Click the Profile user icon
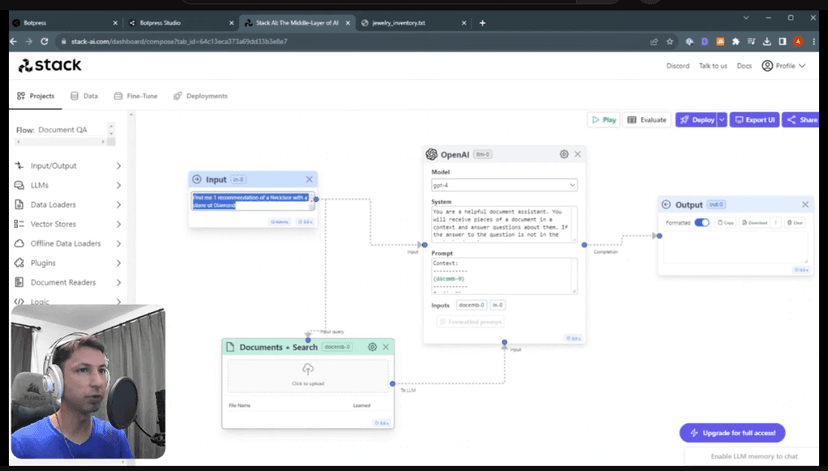828x471 pixels. point(767,66)
